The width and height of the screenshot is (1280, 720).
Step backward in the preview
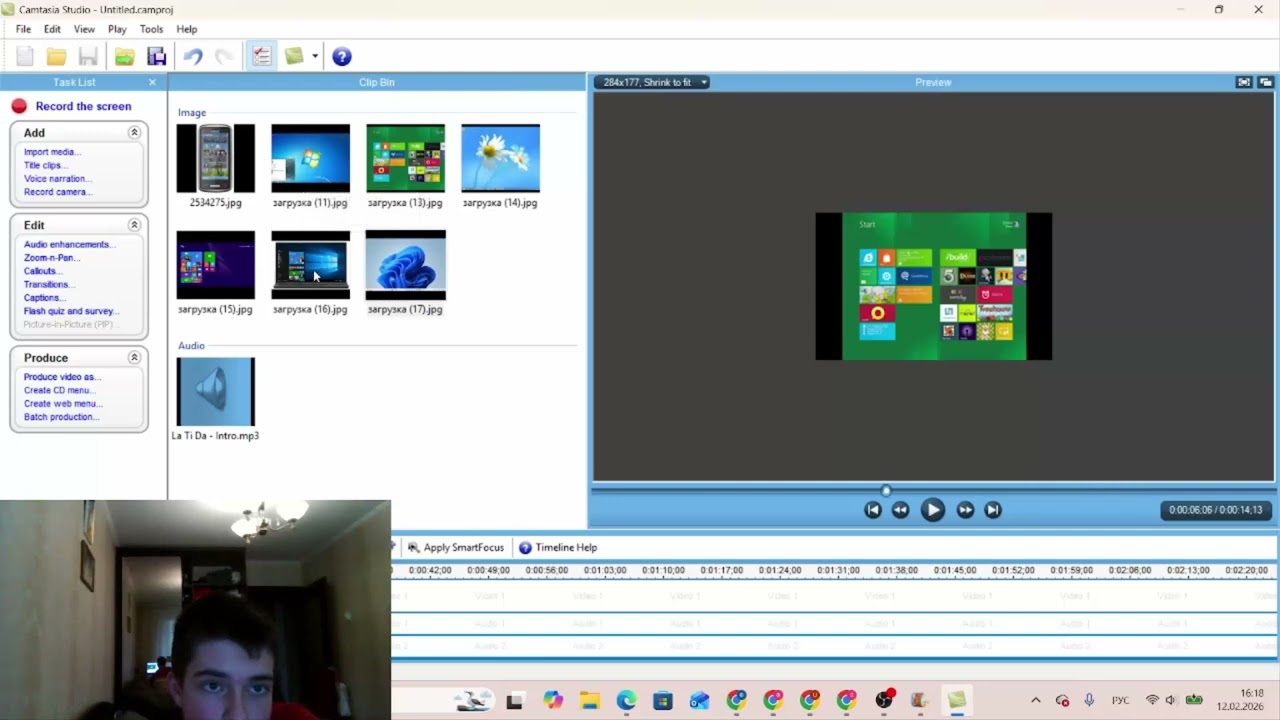pyautogui.click(x=900, y=510)
